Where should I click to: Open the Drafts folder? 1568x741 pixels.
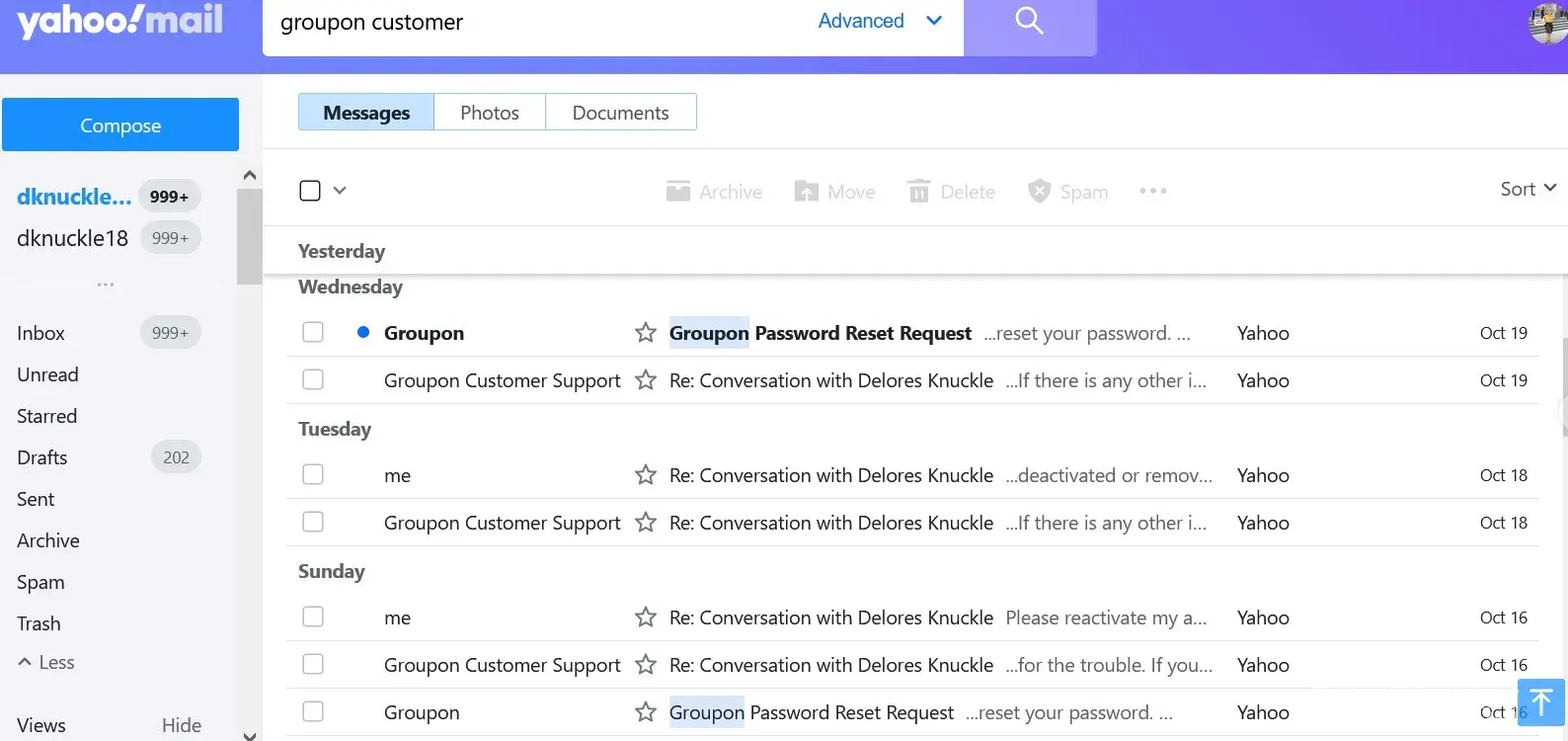42,457
